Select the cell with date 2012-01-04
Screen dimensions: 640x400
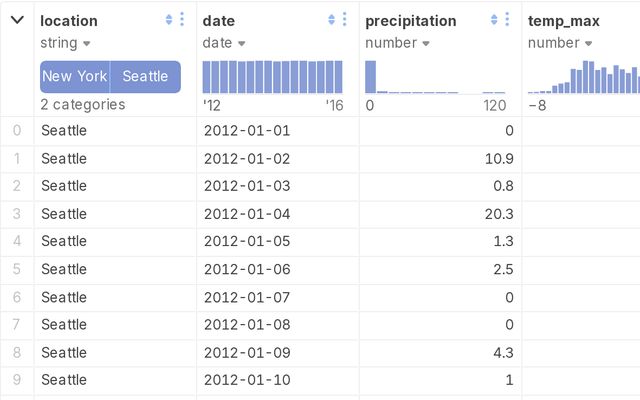(x=246, y=213)
